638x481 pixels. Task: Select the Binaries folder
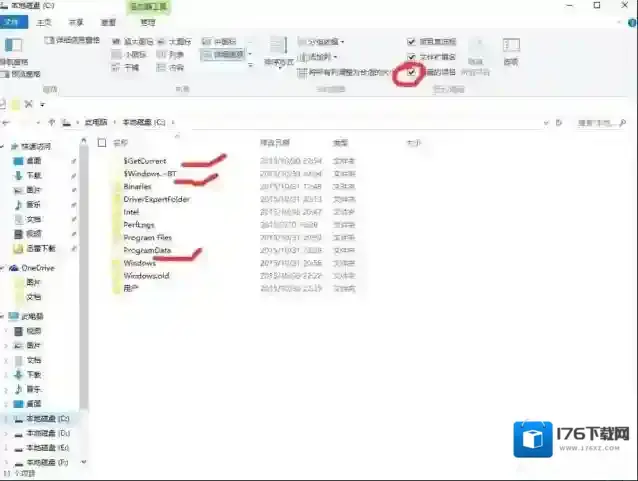coord(137,186)
